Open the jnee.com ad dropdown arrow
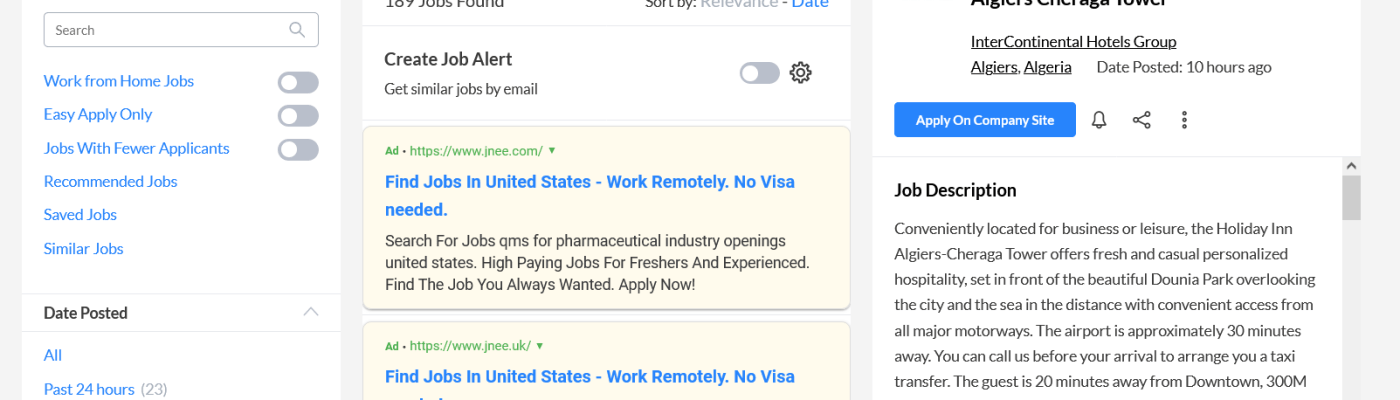The image size is (1400, 400). click(x=552, y=151)
